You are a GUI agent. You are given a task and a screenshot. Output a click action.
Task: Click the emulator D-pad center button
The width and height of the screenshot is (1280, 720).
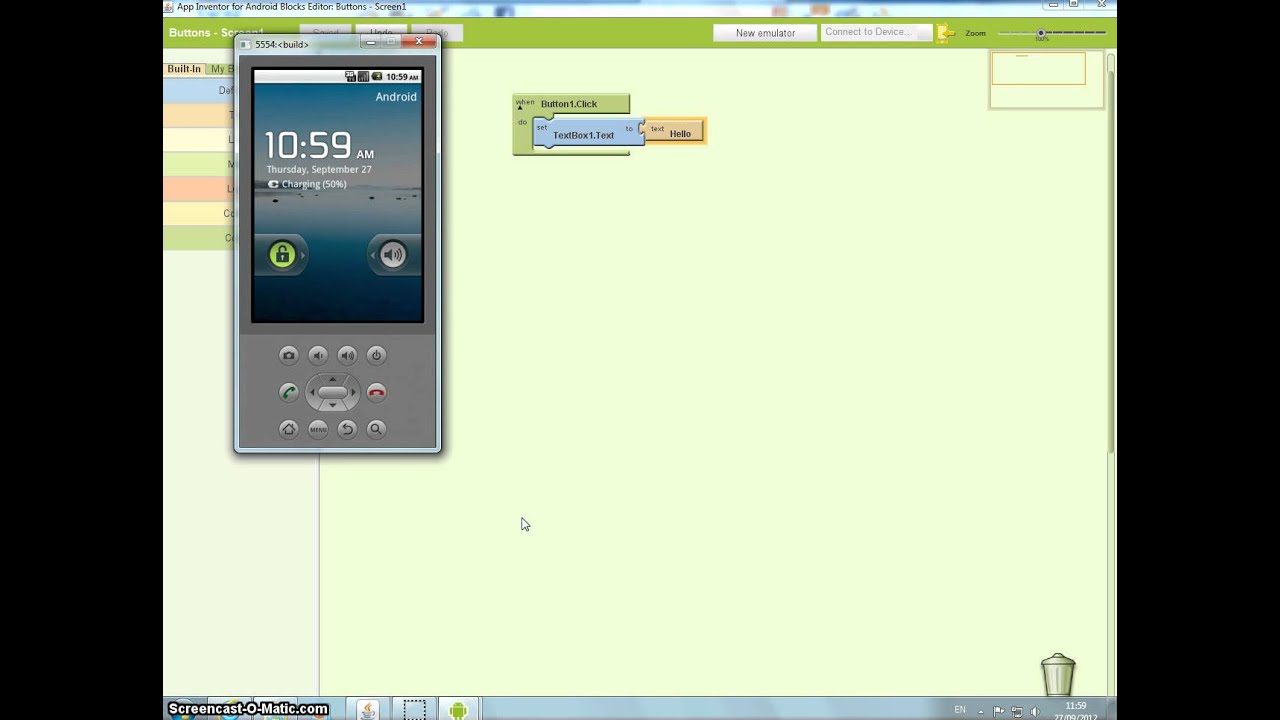(332, 392)
